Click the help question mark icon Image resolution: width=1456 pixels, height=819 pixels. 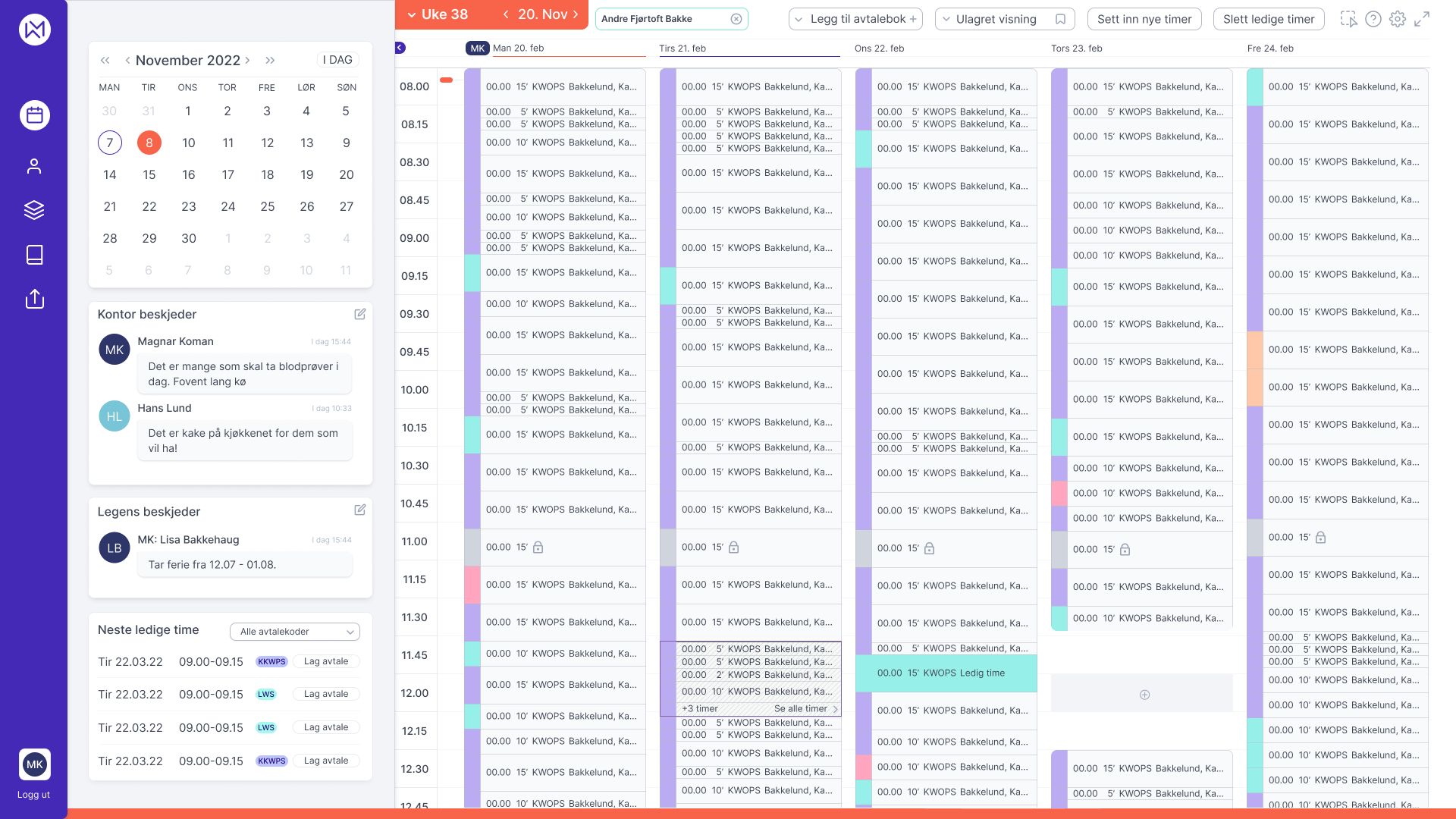coord(1373,19)
